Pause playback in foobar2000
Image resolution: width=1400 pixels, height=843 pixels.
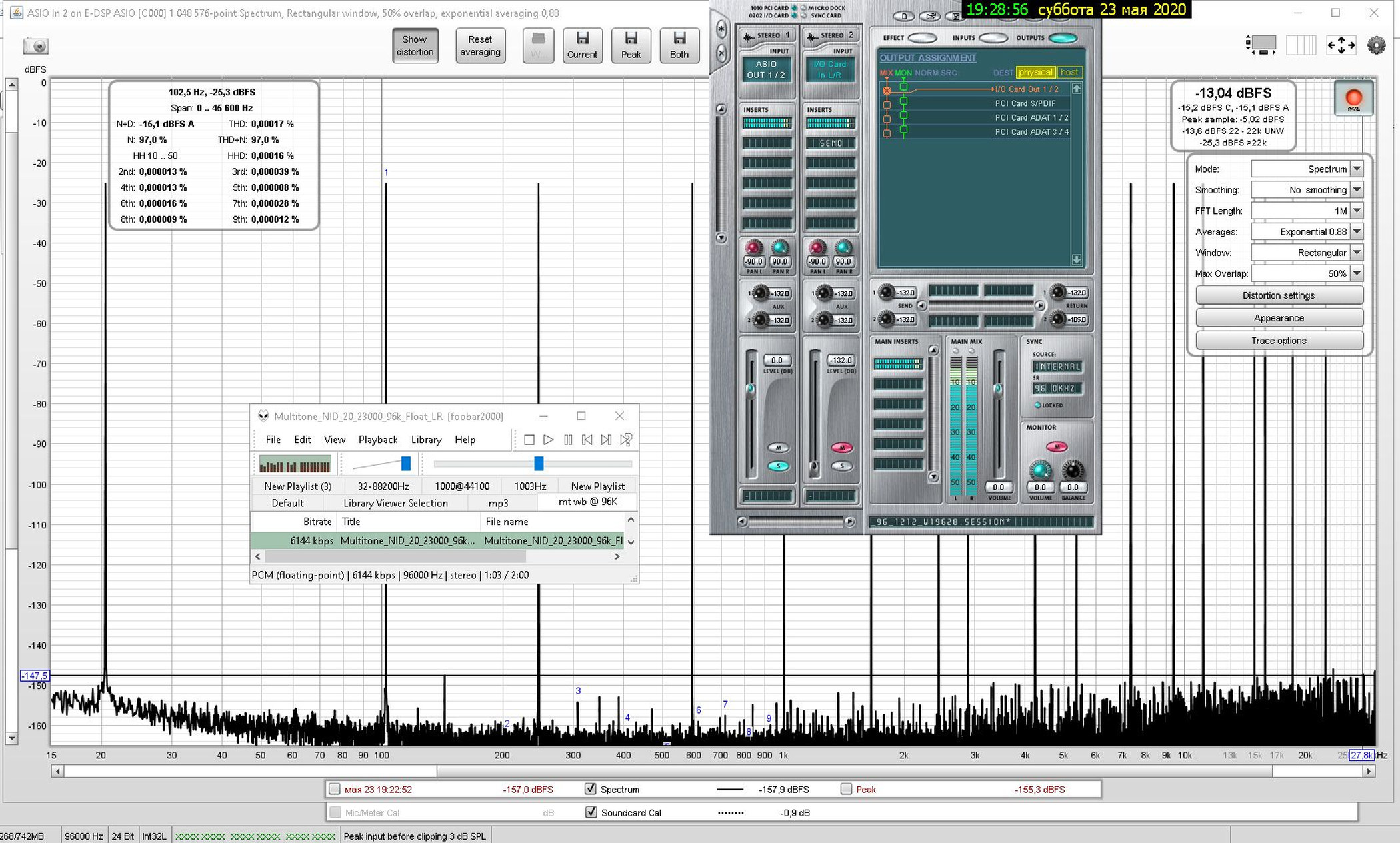pyautogui.click(x=568, y=440)
